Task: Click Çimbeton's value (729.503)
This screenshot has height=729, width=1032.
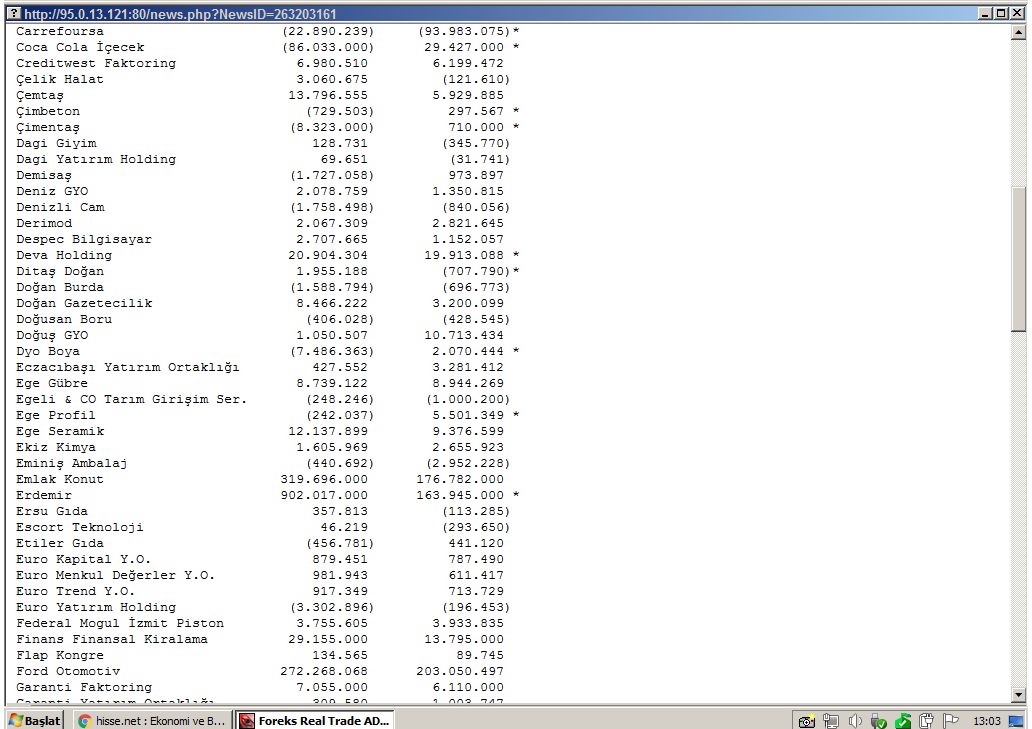Action: (x=340, y=111)
